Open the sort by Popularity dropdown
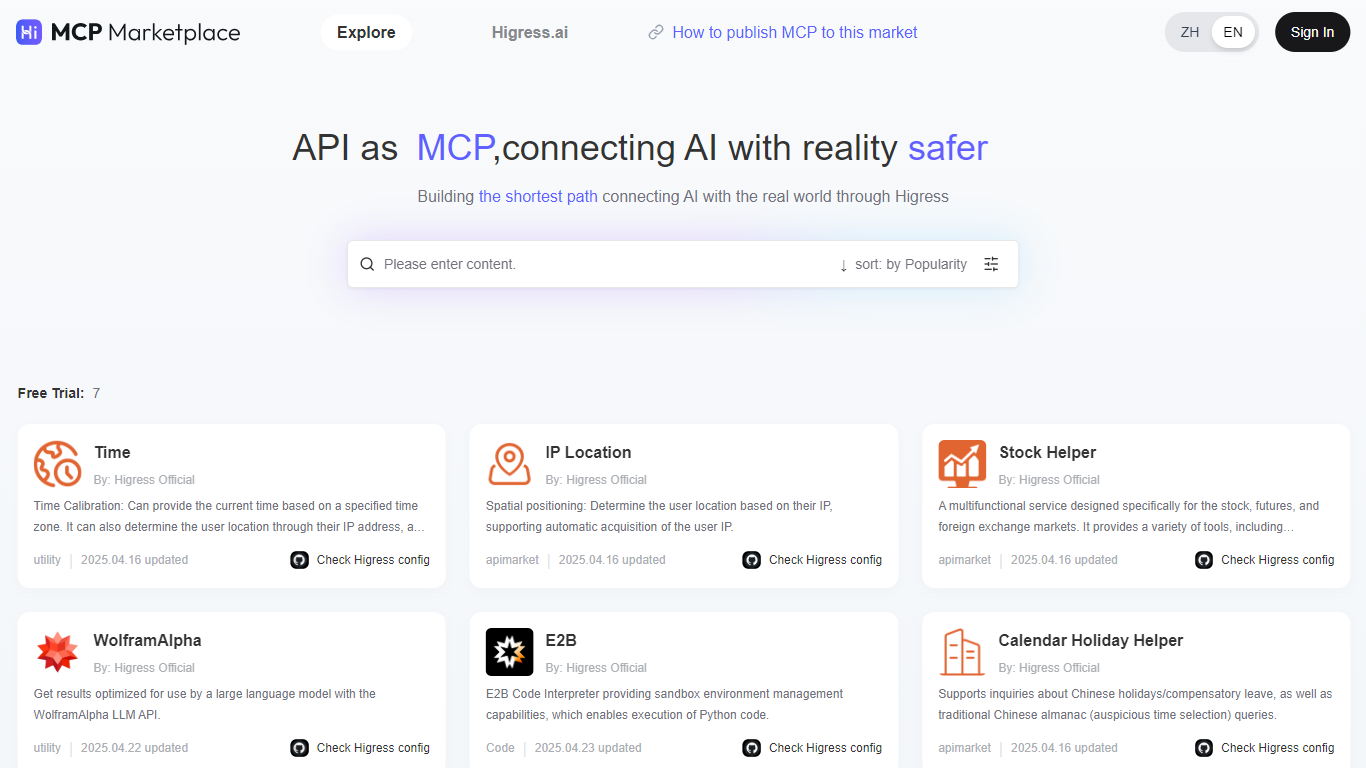Image resolution: width=1366 pixels, height=768 pixels. 911,264
